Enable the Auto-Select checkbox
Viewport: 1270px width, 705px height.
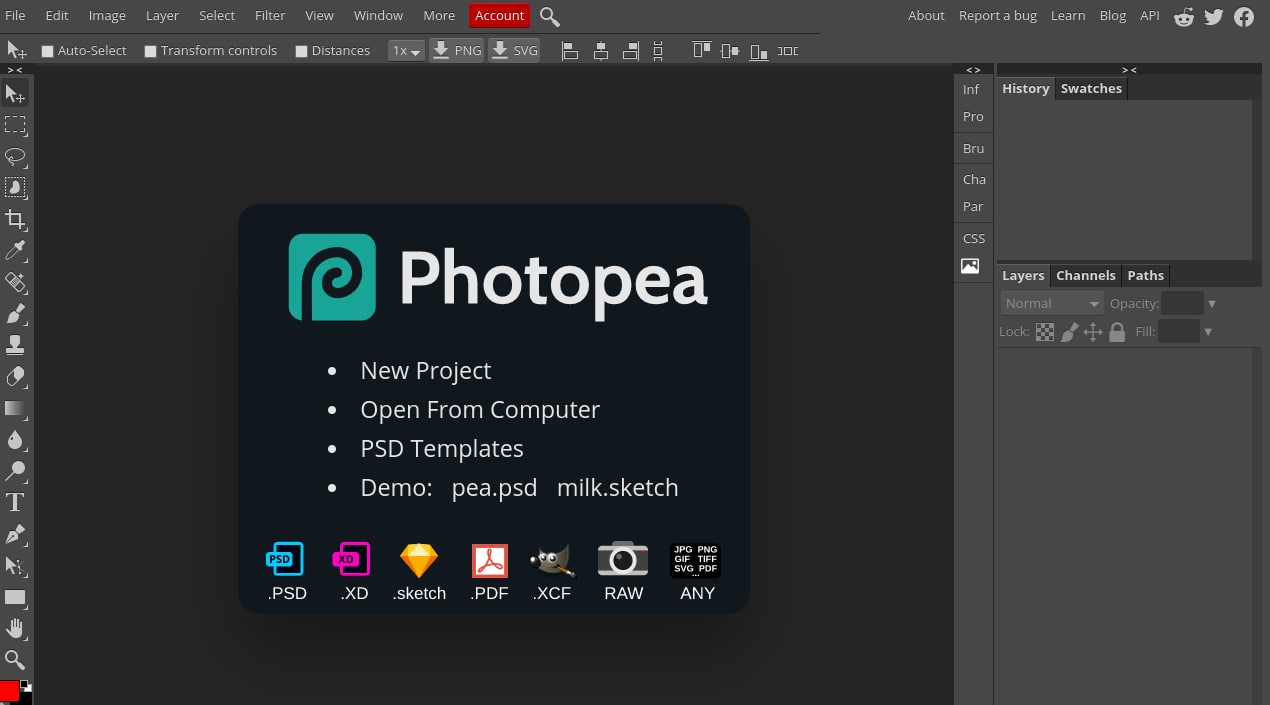pyautogui.click(x=47, y=51)
